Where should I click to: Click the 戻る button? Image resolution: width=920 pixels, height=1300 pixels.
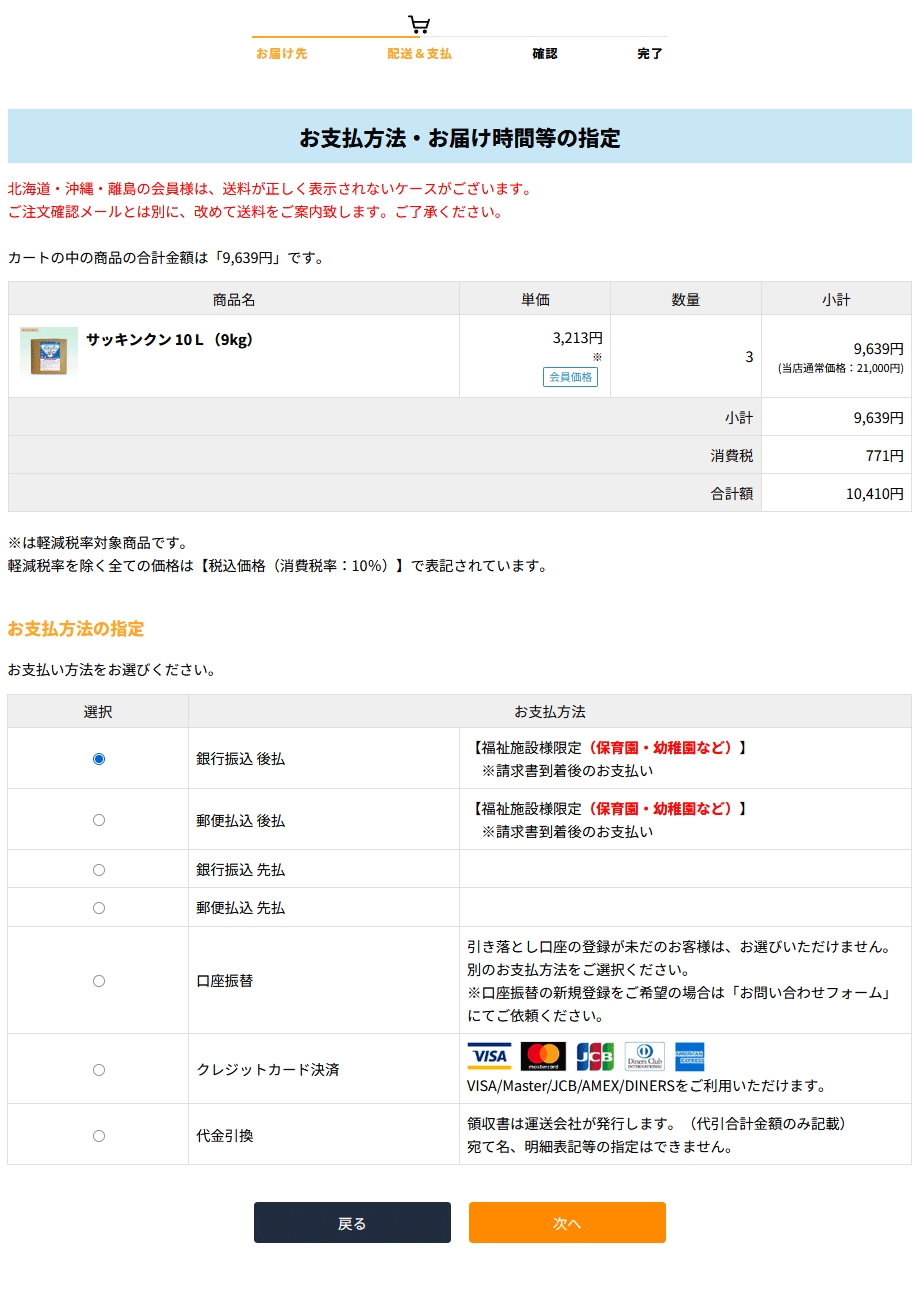[x=352, y=1222]
